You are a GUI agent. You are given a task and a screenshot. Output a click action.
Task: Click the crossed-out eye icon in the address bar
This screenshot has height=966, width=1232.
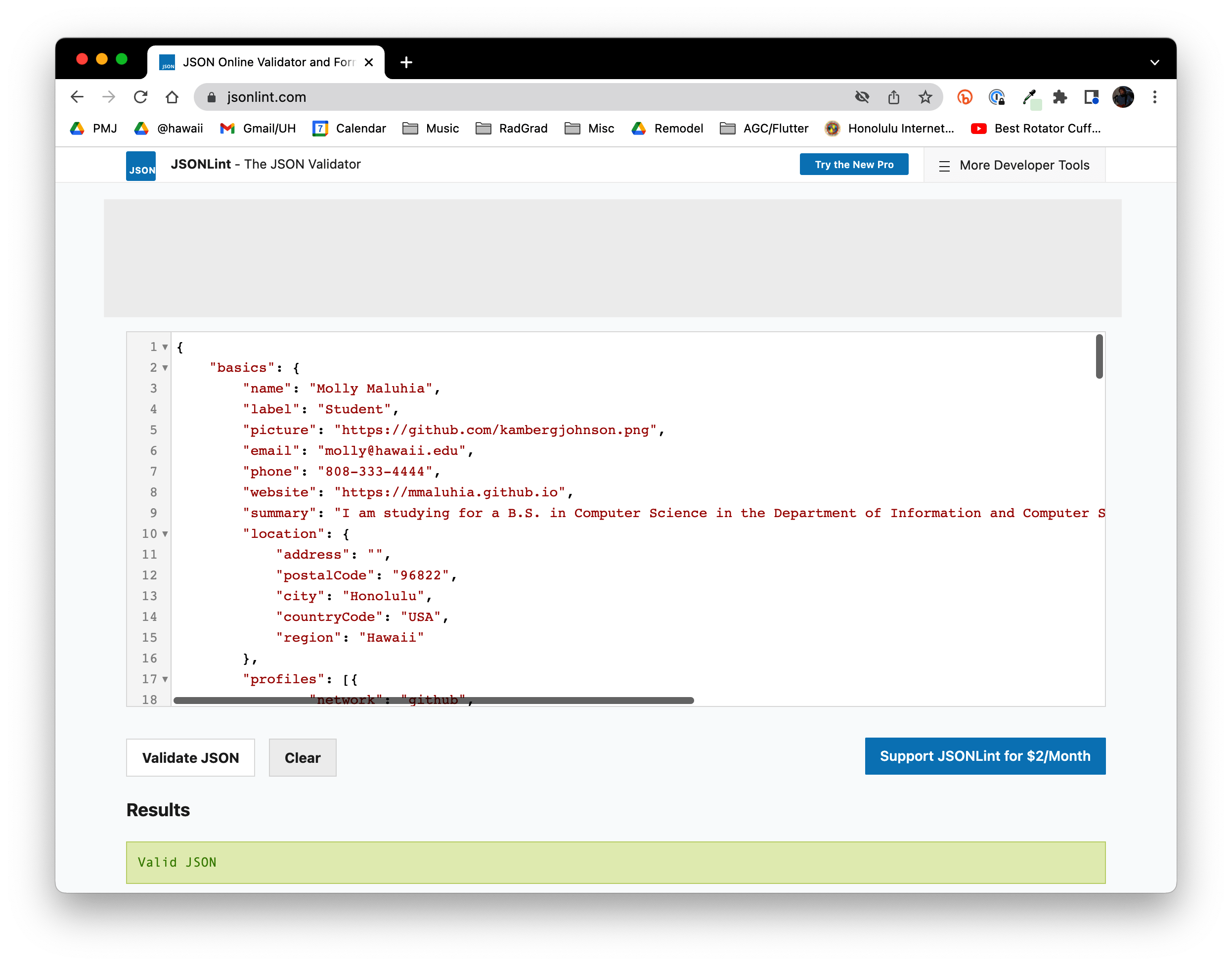(x=862, y=97)
